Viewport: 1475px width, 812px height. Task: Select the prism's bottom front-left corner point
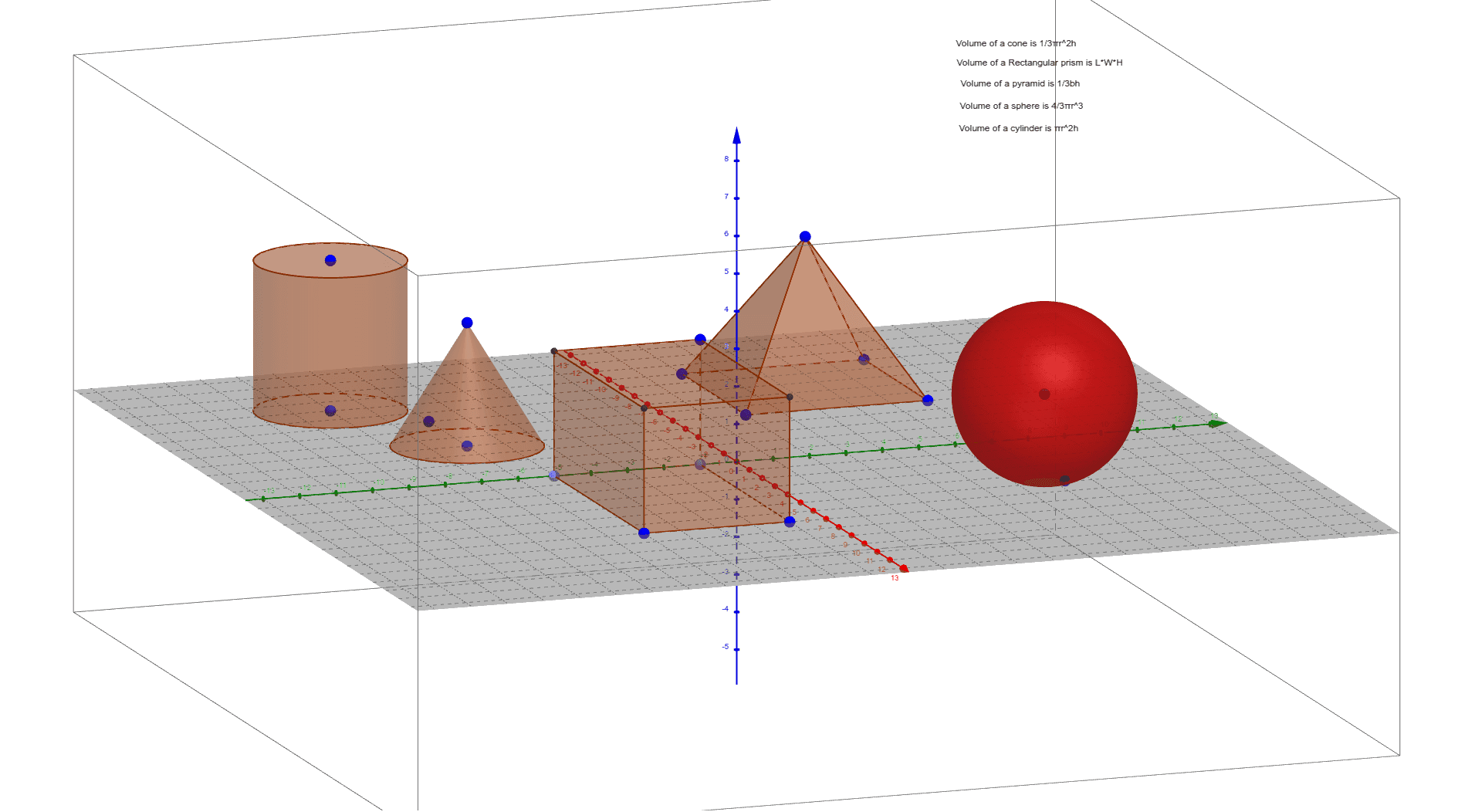[x=644, y=533]
